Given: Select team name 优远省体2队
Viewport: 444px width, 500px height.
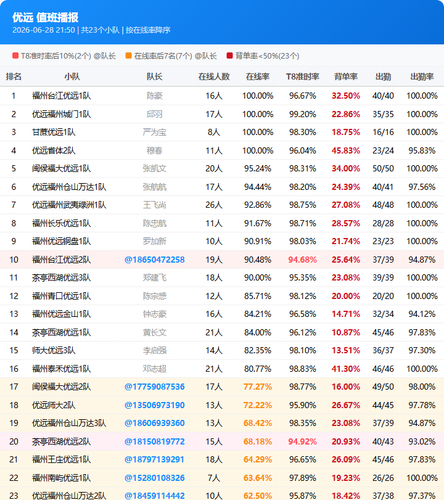Looking at the screenshot, I should click(54, 151).
